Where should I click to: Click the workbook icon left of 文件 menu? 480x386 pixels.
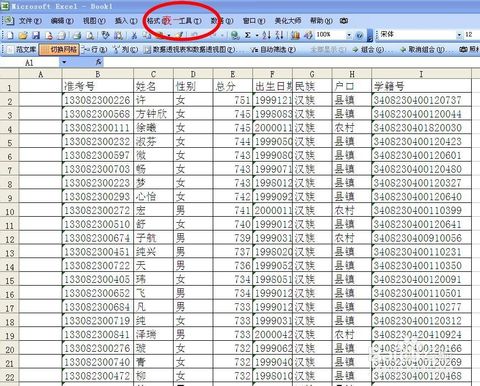(9, 21)
